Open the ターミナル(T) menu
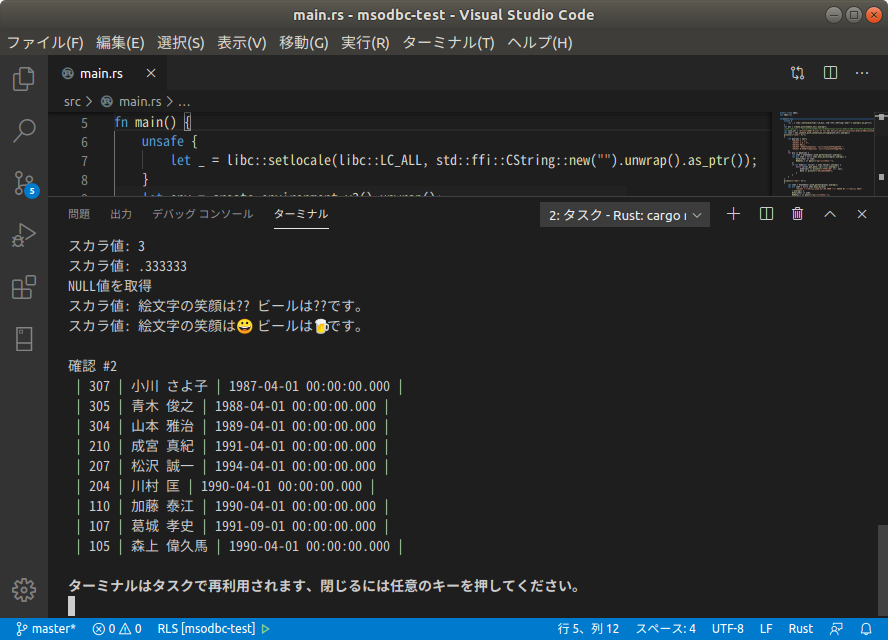 tap(449, 43)
